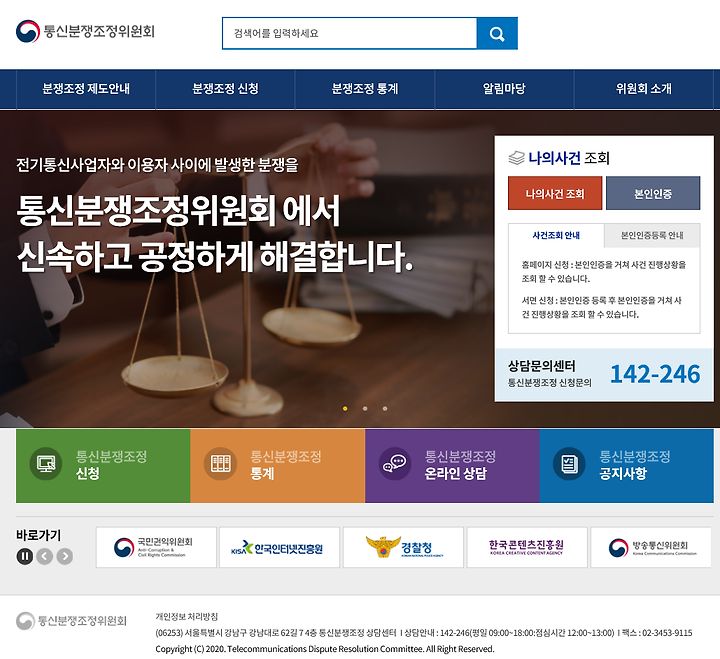The image size is (720, 659).
Task: Pause the 바로가기 banner rotation
Action: click(x=25, y=556)
